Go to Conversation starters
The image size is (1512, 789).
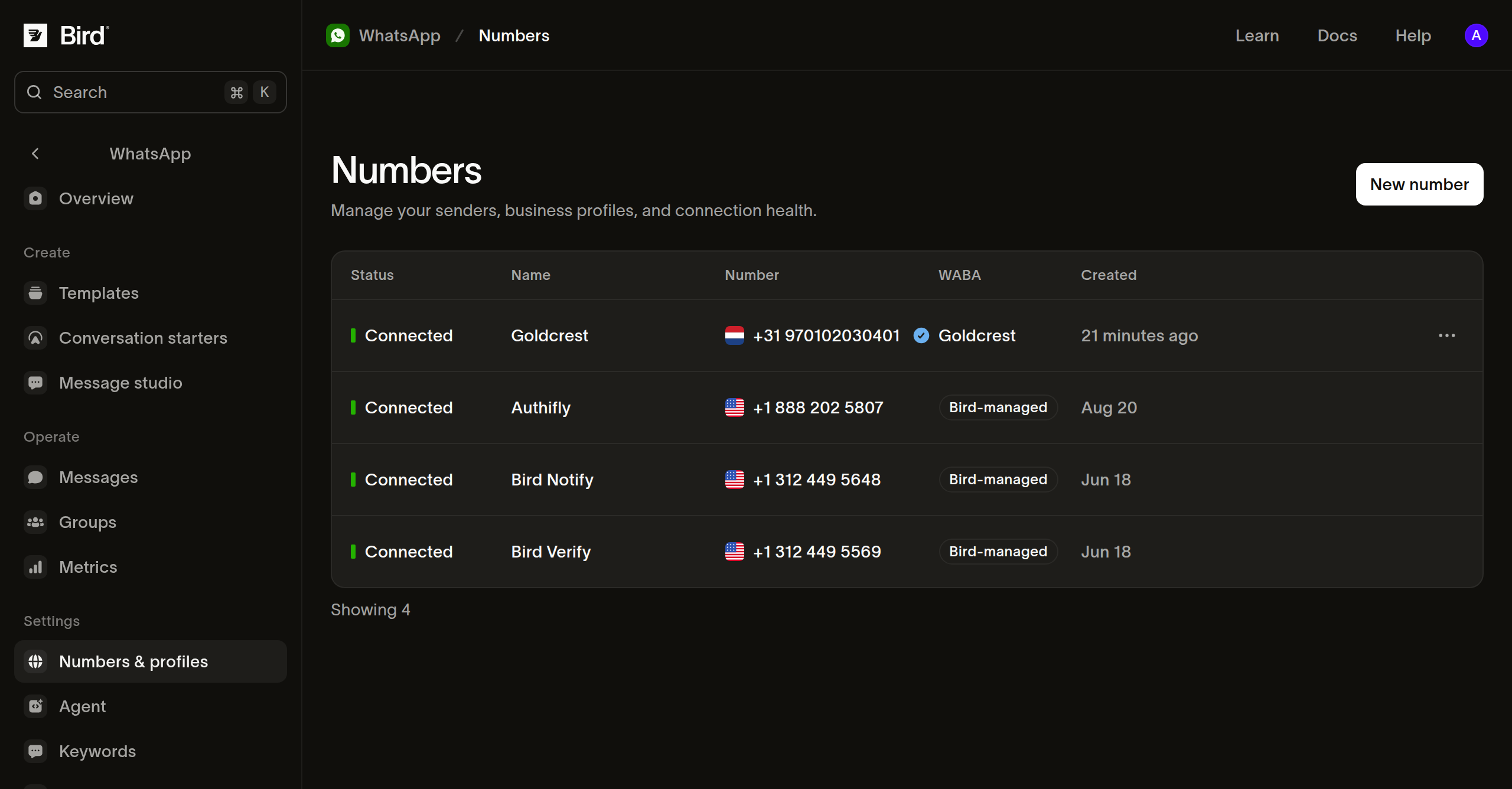tap(151, 338)
